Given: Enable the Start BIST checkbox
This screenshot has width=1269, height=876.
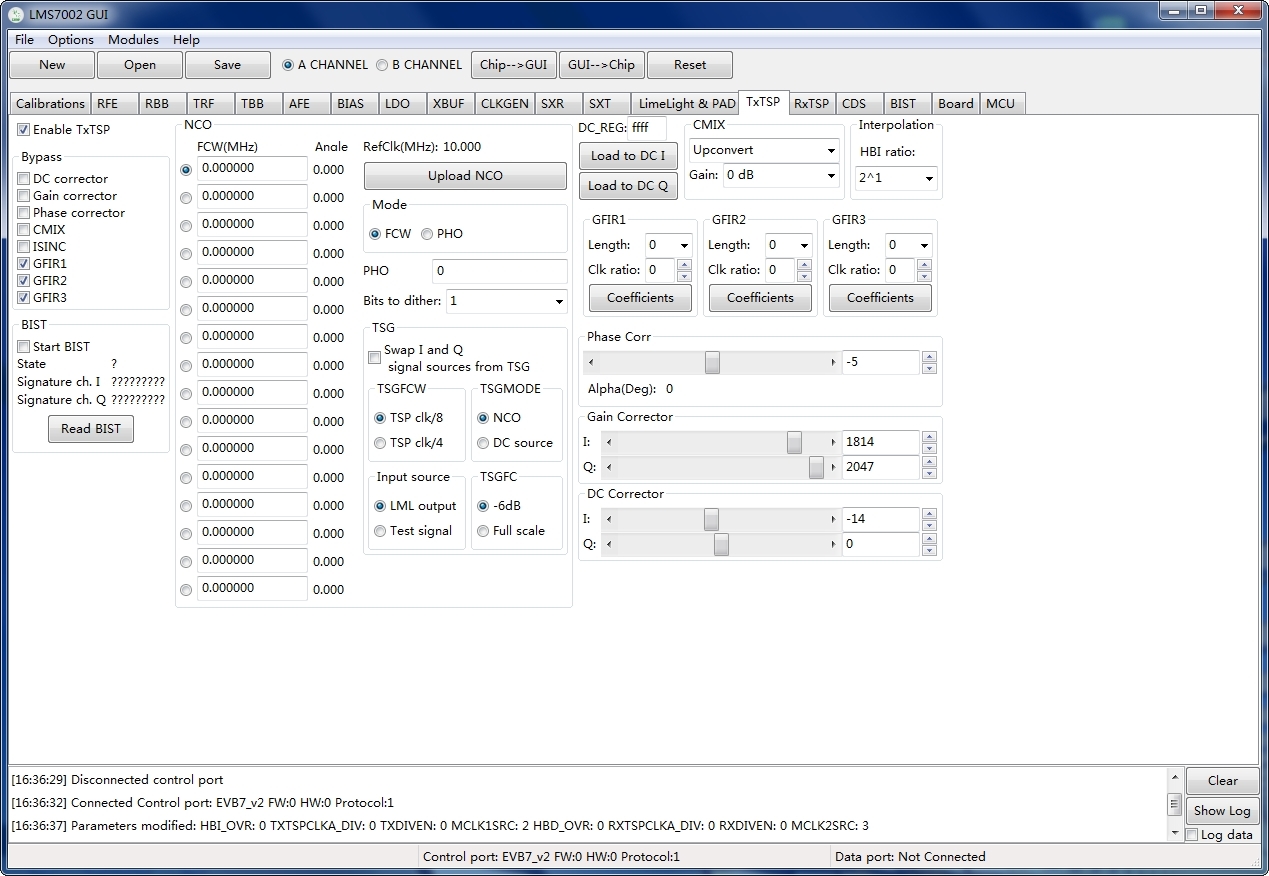Looking at the screenshot, I should click(24, 347).
